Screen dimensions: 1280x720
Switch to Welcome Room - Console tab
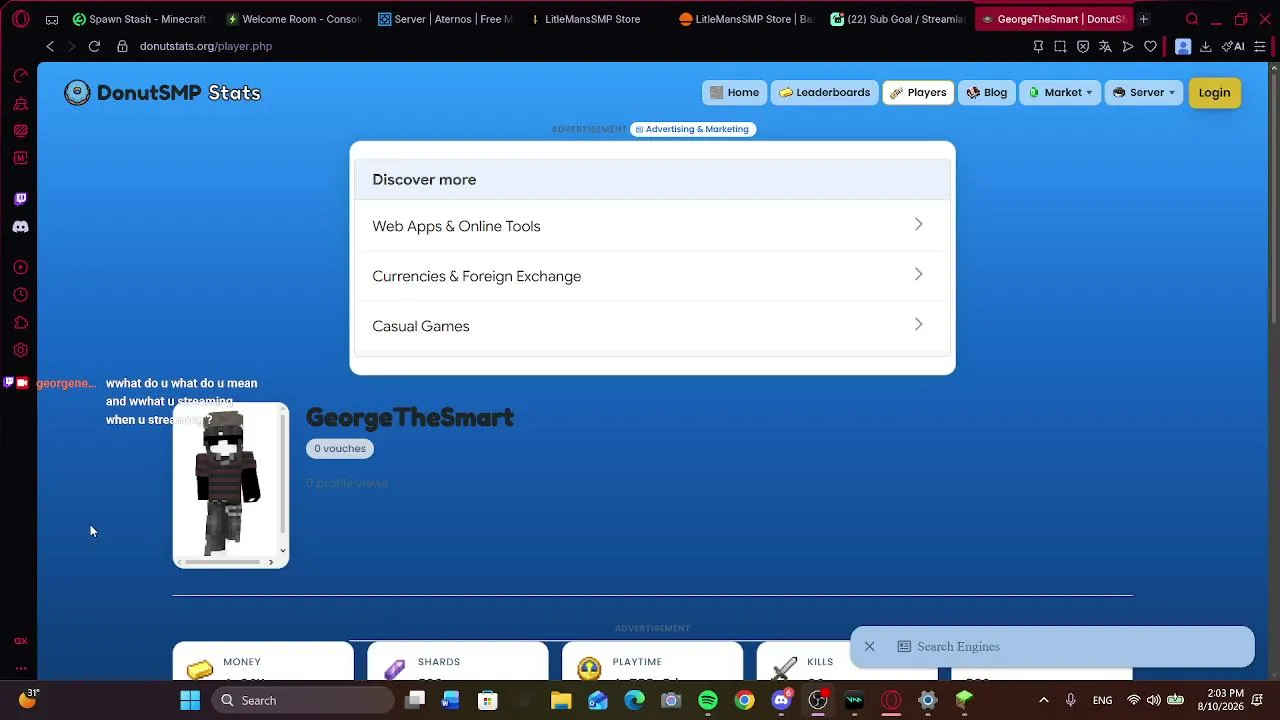tap(293, 19)
